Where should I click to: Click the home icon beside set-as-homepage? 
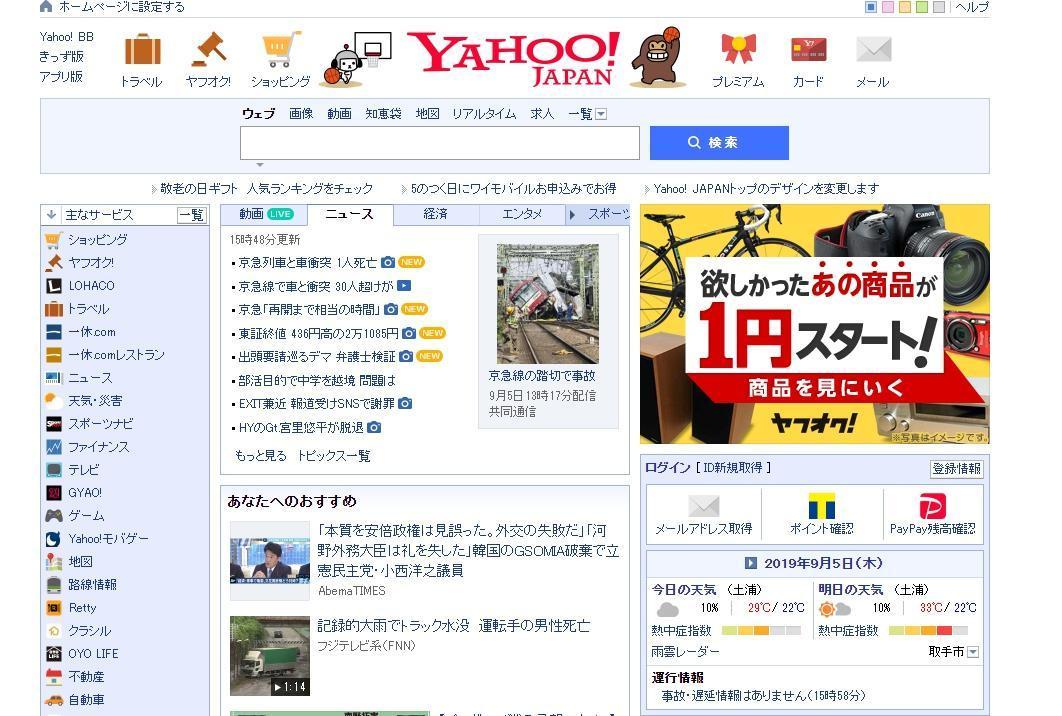46,7
